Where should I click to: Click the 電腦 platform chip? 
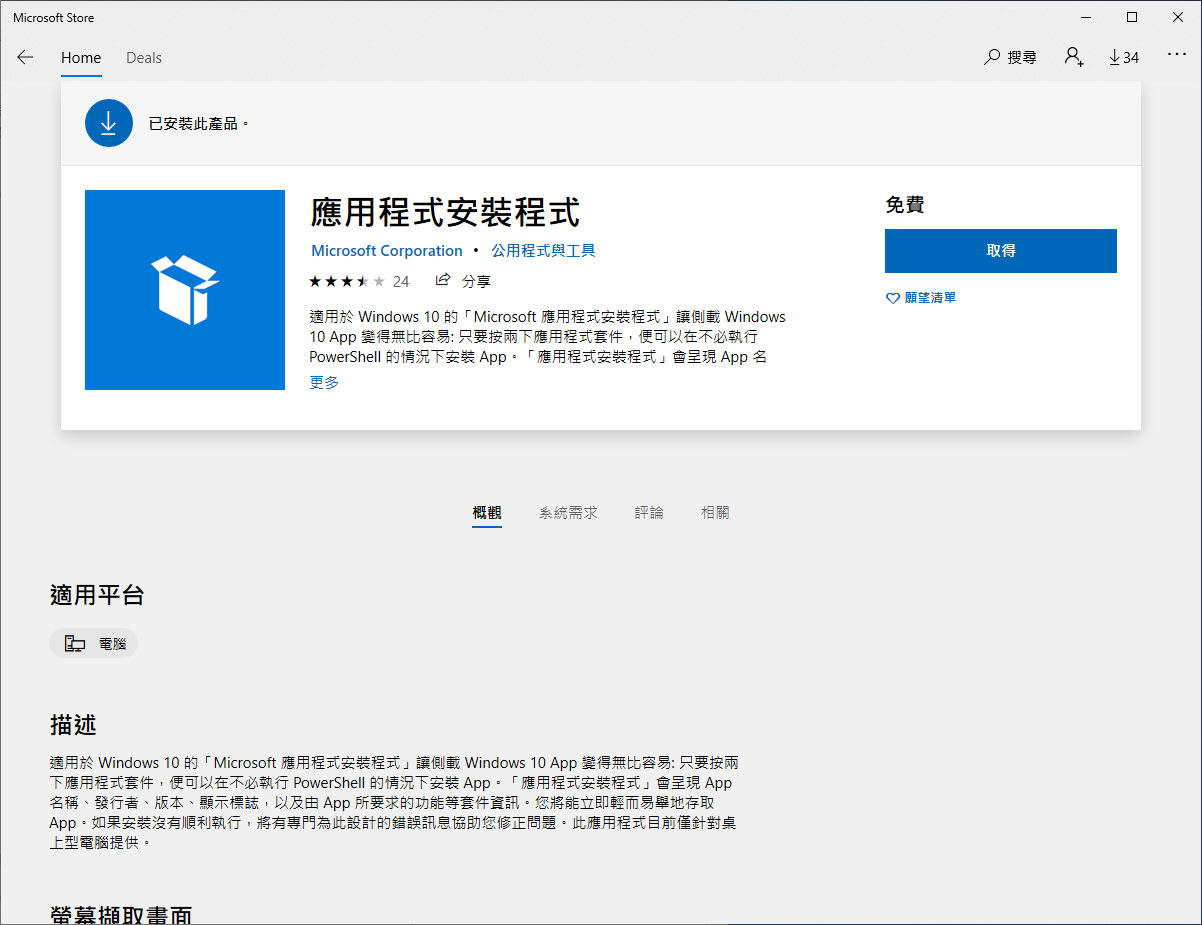93,644
